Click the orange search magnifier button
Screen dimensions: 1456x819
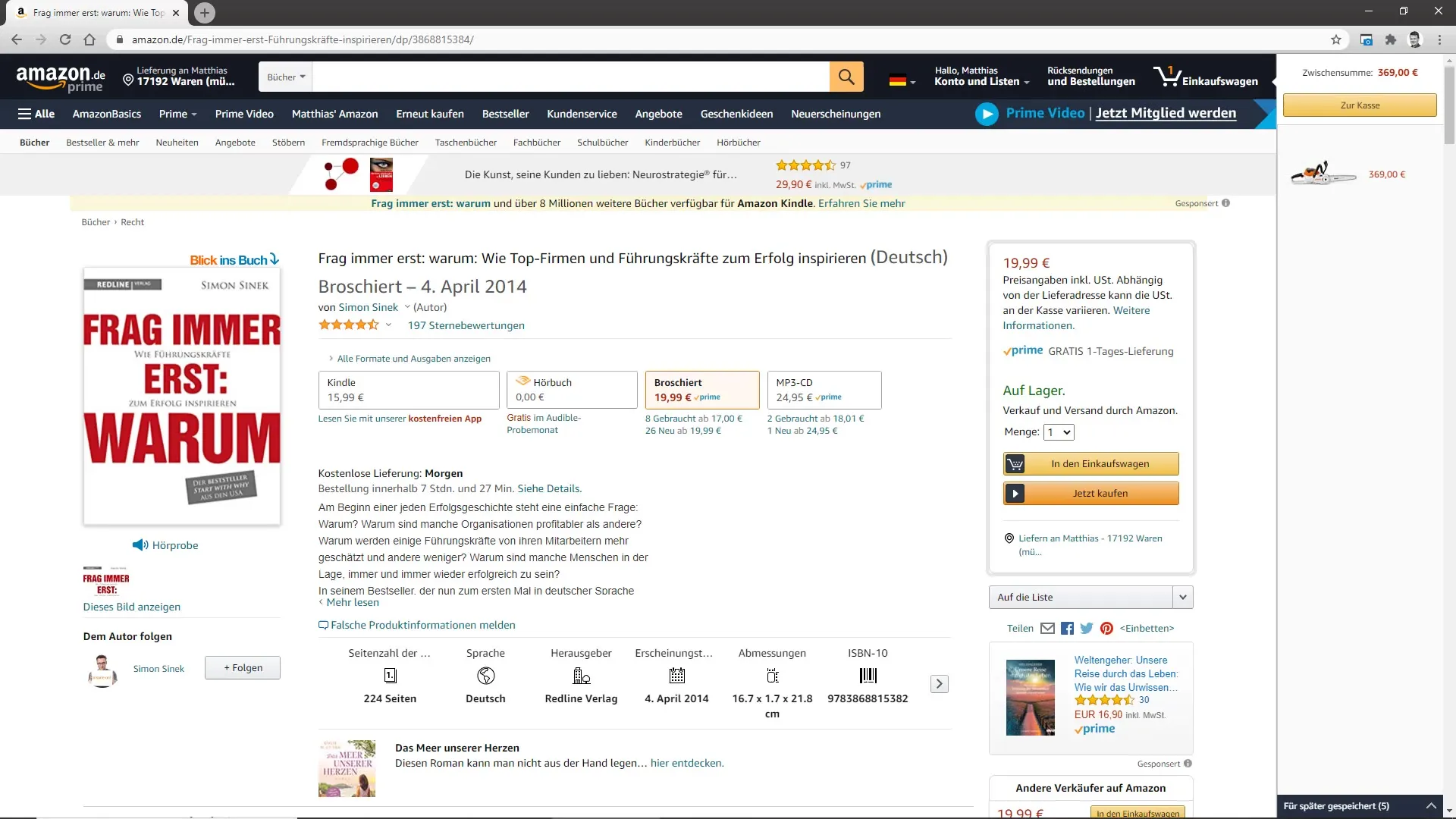[x=846, y=77]
